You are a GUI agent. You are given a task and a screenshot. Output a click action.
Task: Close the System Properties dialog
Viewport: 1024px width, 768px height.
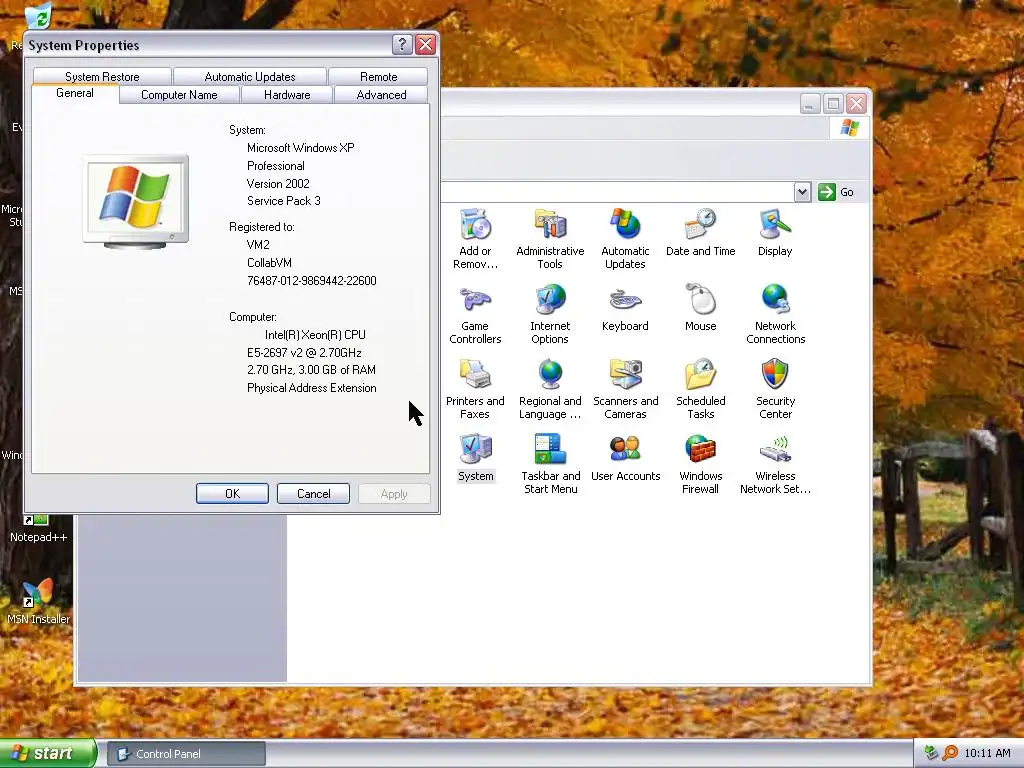(x=425, y=44)
